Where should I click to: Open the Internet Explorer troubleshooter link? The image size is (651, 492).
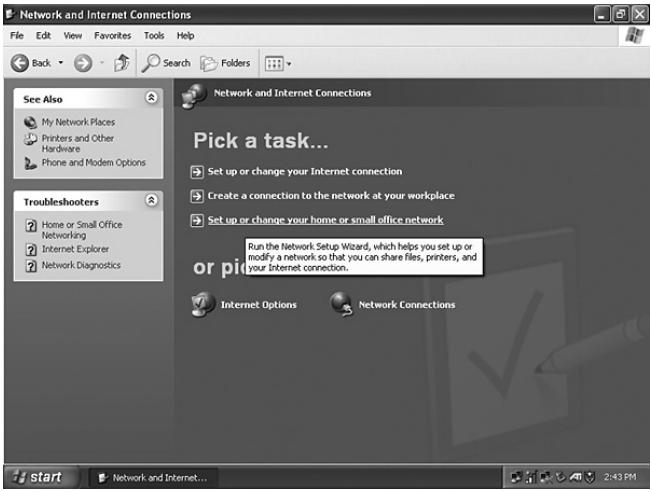tap(75, 249)
